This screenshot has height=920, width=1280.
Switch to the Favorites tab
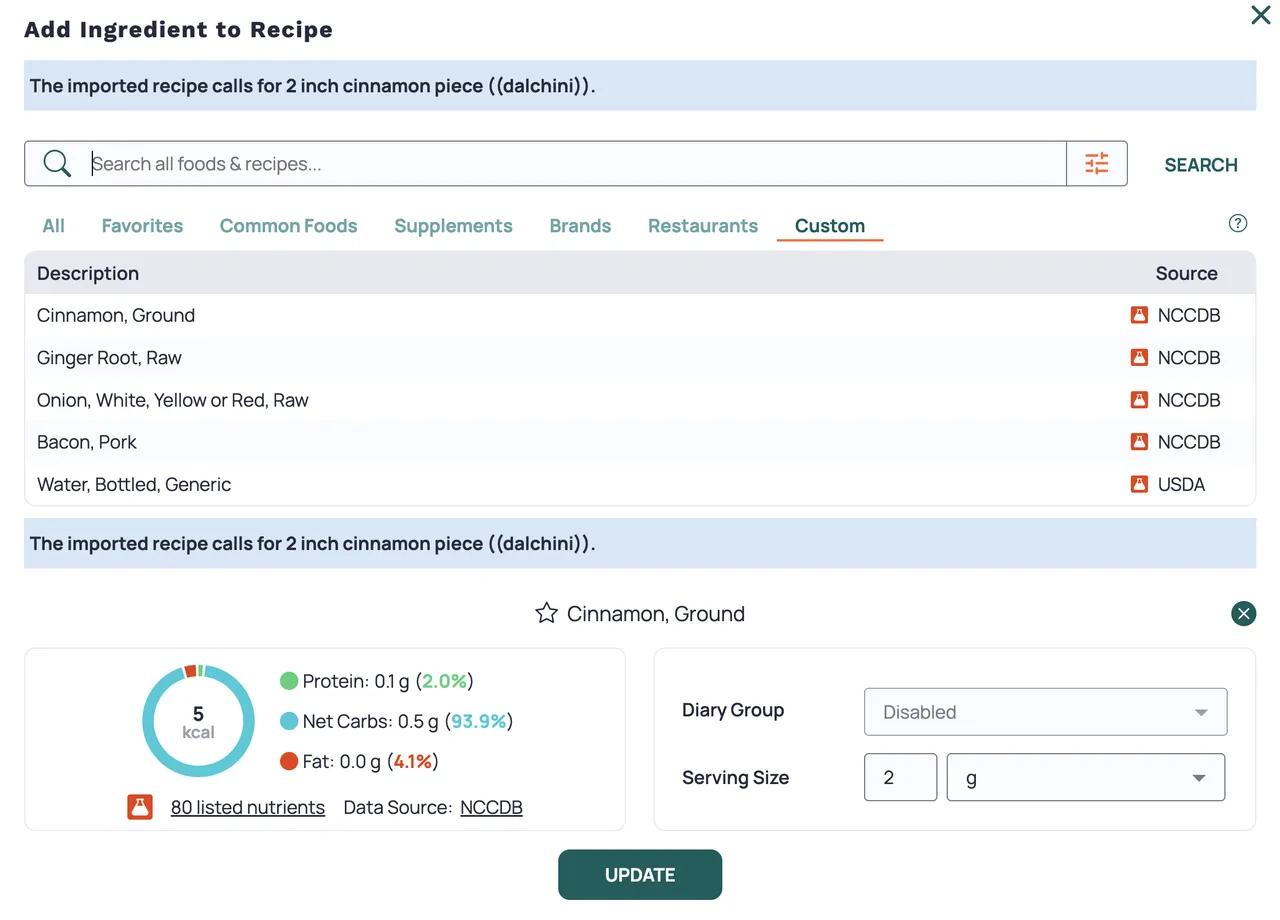tap(142, 226)
